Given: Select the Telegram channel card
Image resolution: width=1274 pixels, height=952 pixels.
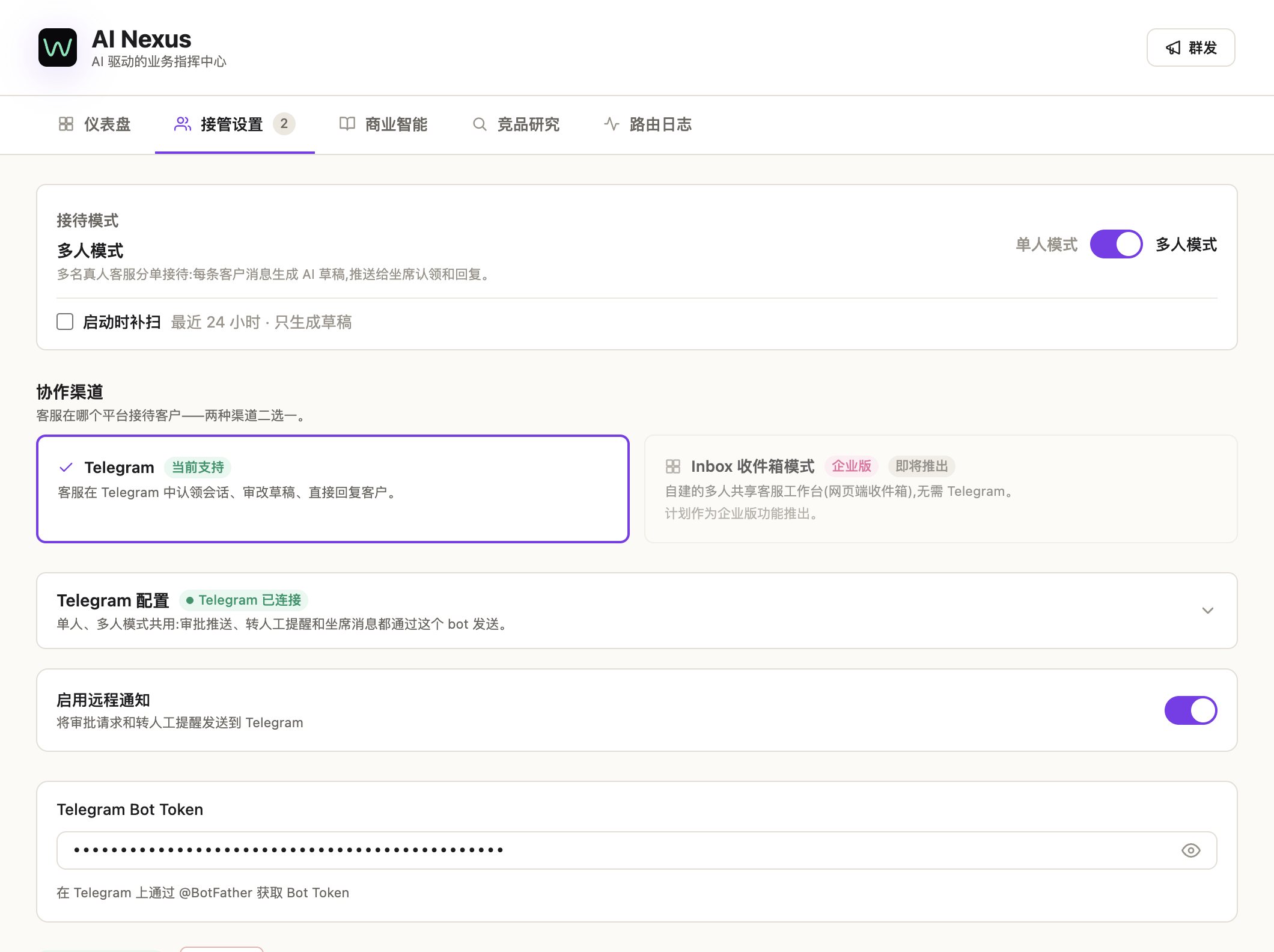Looking at the screenshot, I should [333, 489].
